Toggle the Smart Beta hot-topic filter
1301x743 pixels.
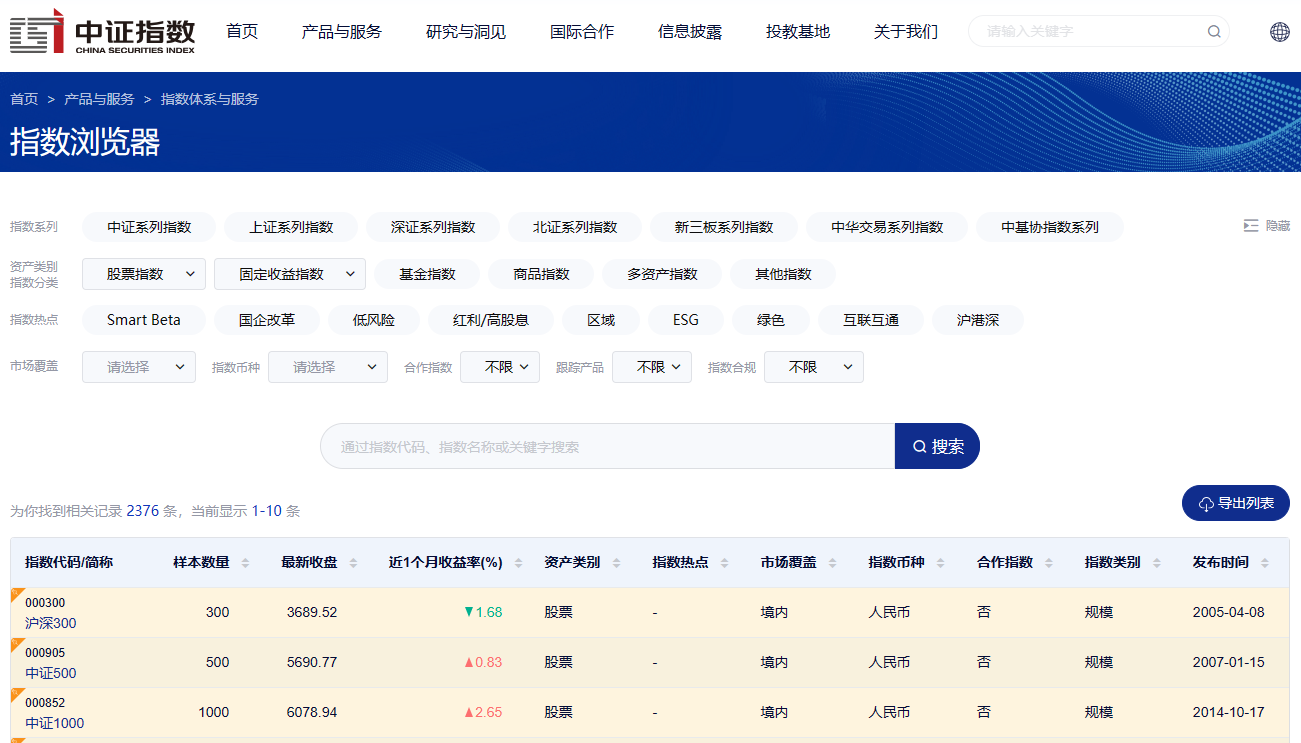[x=141, y=320]
